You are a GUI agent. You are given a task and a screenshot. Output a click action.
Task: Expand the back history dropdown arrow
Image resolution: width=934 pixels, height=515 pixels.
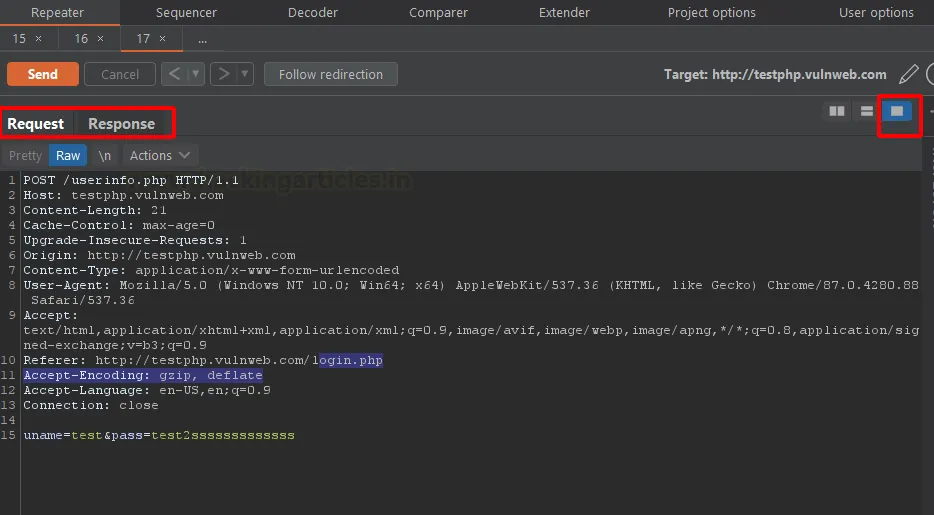pyautogui.click(x=196, y=74)
